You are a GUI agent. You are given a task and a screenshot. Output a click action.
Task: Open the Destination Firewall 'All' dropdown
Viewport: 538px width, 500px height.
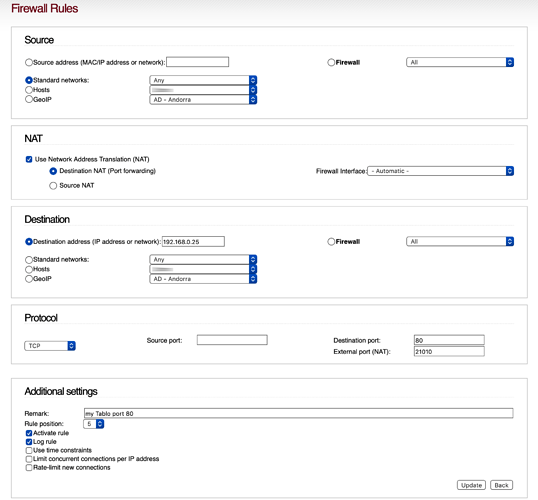click(x=460, y=242)
